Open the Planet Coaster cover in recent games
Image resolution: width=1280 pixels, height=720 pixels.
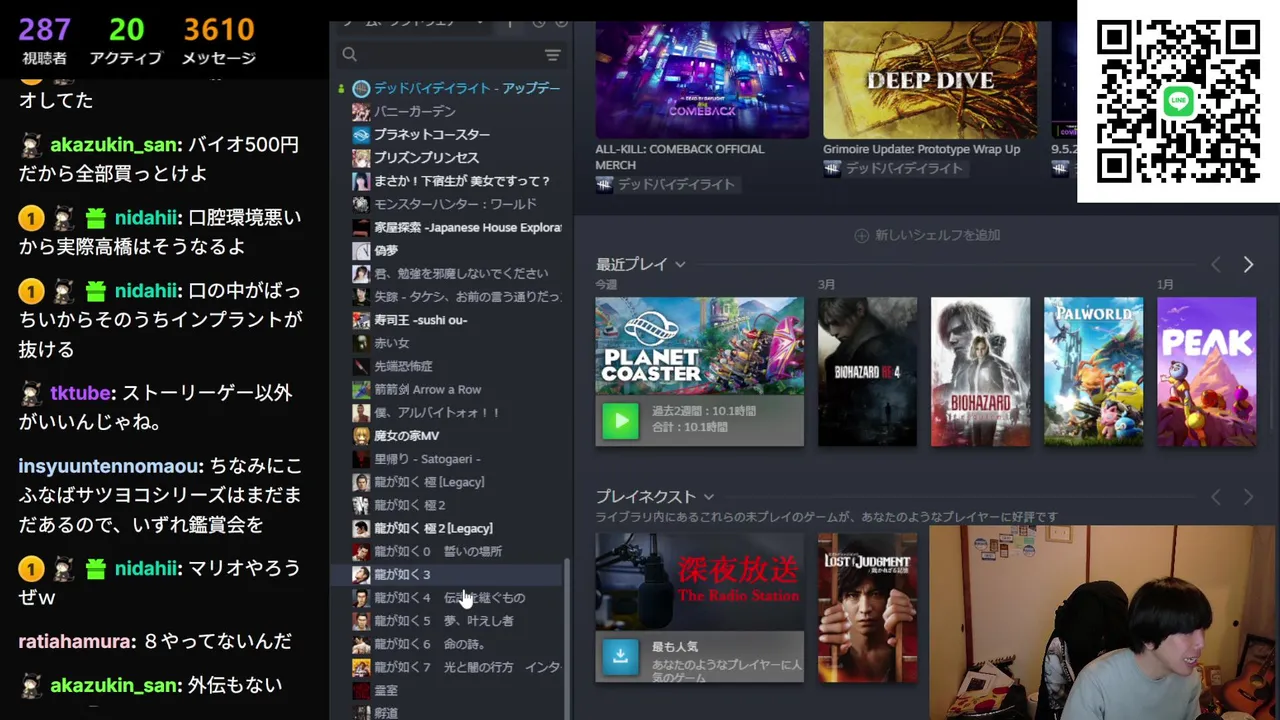tap(699, 346)
